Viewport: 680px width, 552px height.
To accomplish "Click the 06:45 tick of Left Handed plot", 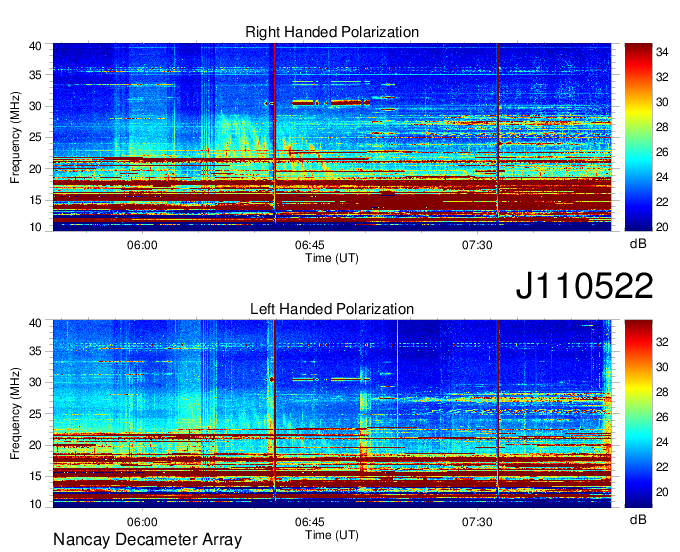I will (x=310, y=522).
